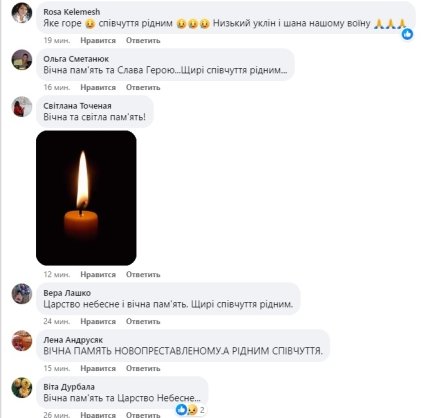Open Rosa Kelemesh's profile avatar
This screenshot has height=418, width=428.
[x=22, y=13]
